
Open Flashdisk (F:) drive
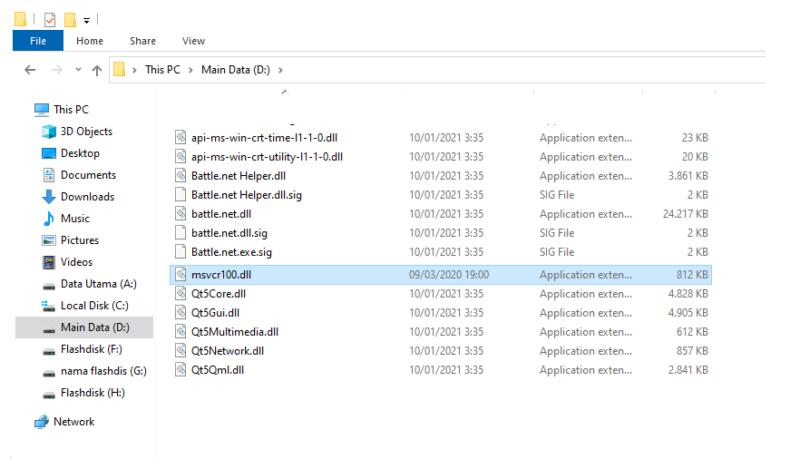91,349
